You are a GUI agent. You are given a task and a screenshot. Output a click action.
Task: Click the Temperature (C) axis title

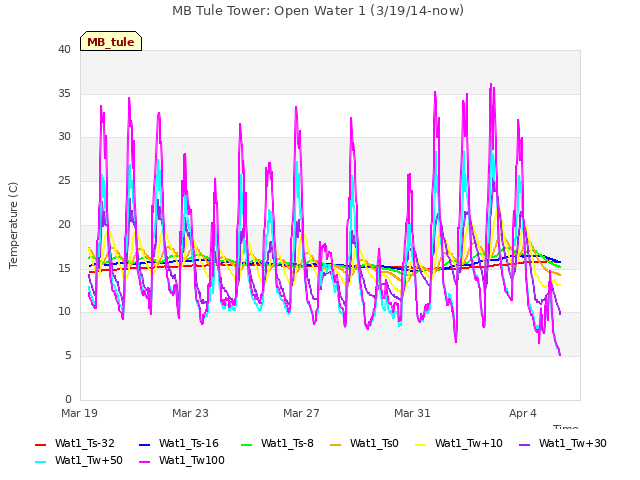click(x=13, y=225)
